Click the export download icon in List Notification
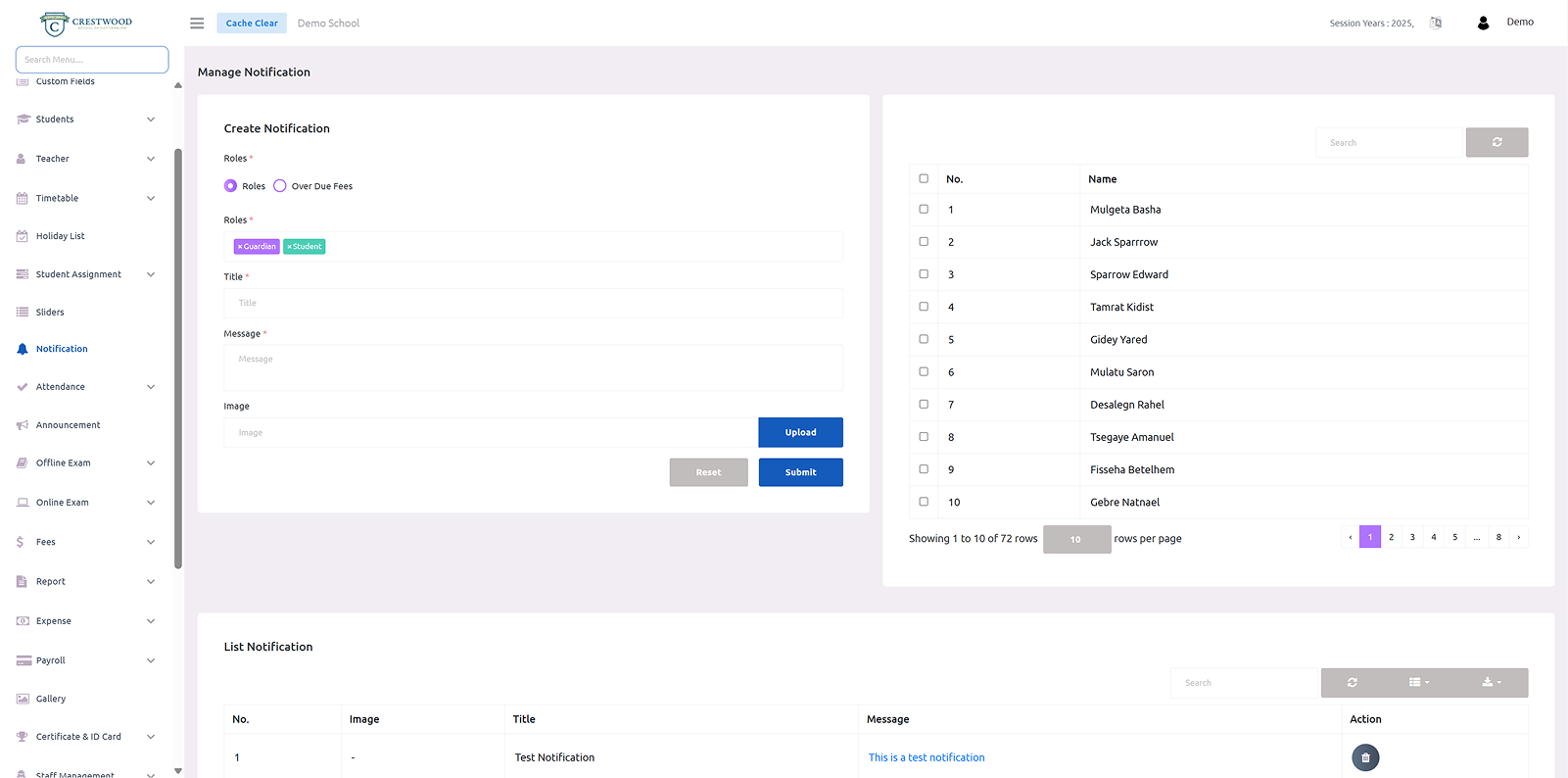Viewport: 1568px width, 778px height. (x=1491, y=683)
